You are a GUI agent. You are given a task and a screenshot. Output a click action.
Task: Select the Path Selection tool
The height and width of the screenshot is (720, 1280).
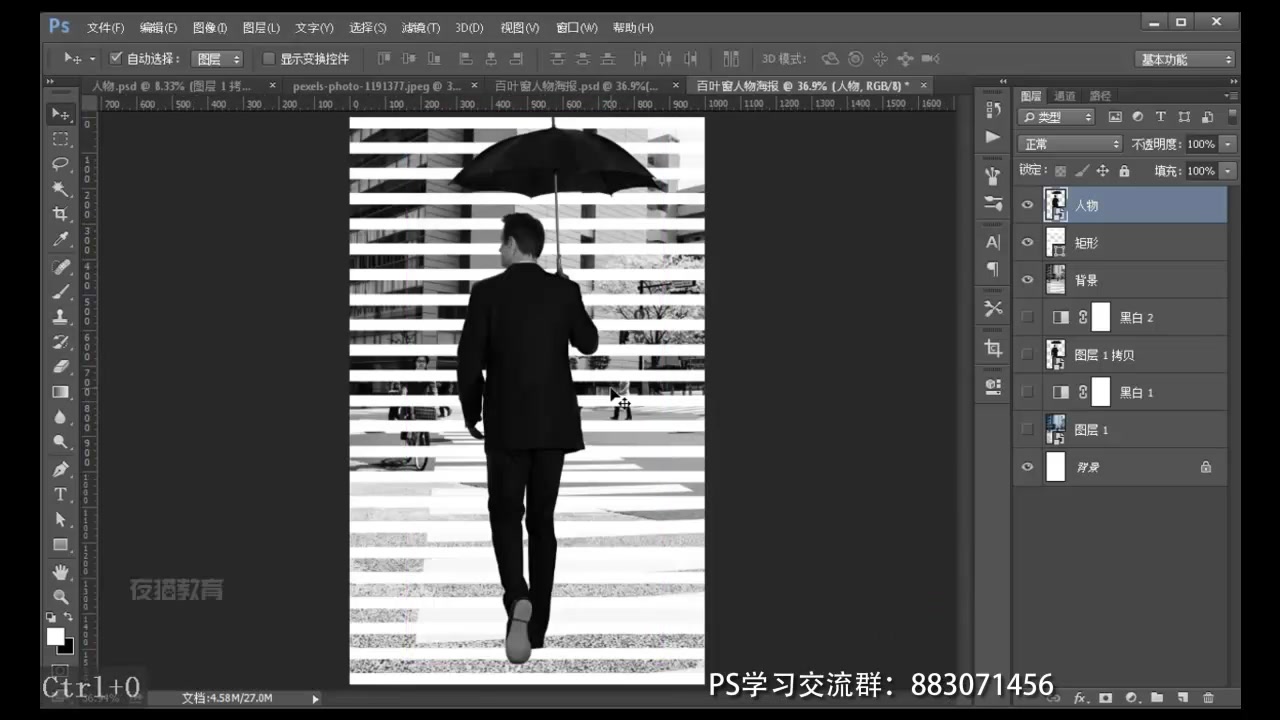(x=61, y=519)
